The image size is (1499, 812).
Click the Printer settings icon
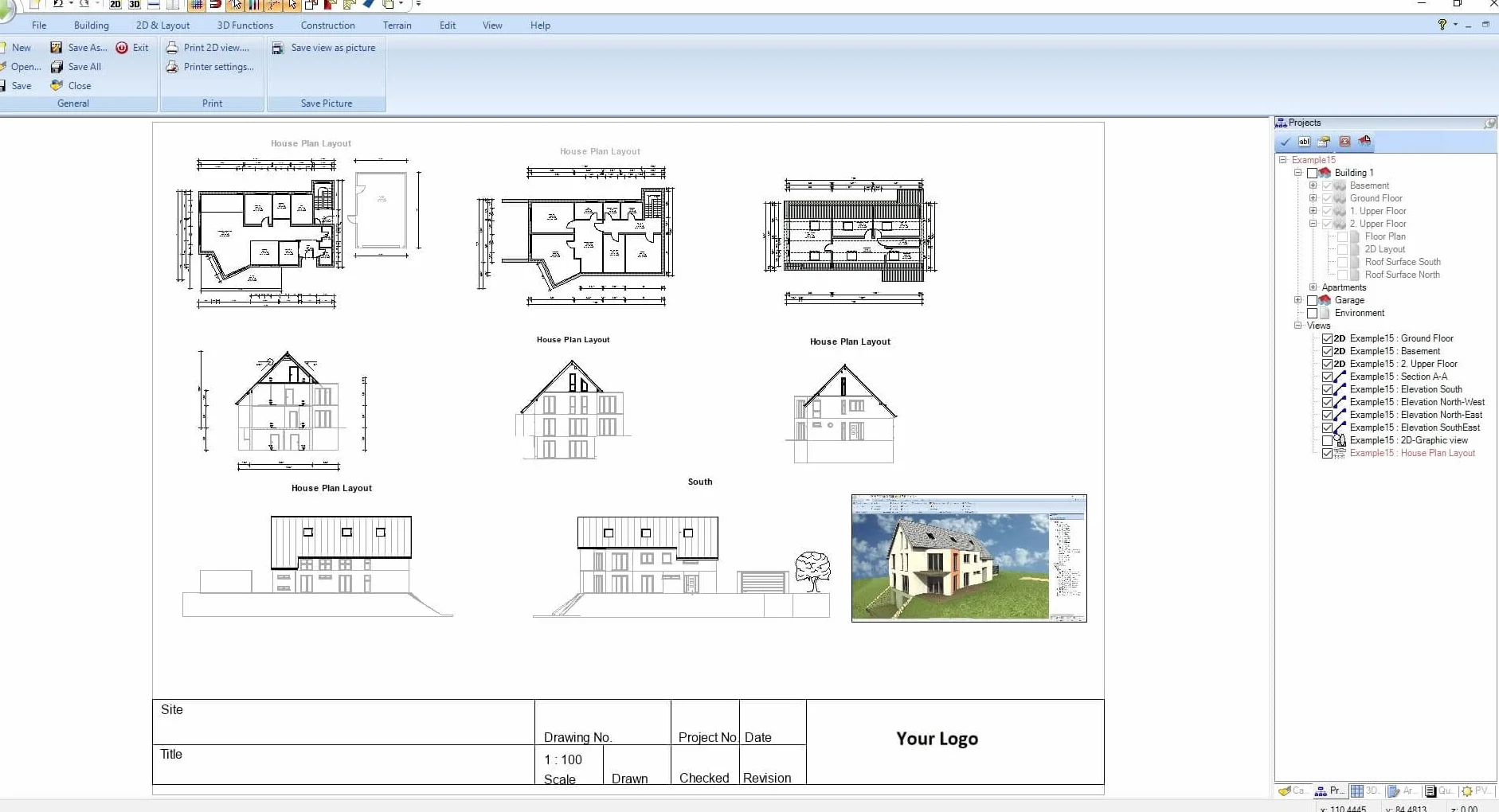172,67
